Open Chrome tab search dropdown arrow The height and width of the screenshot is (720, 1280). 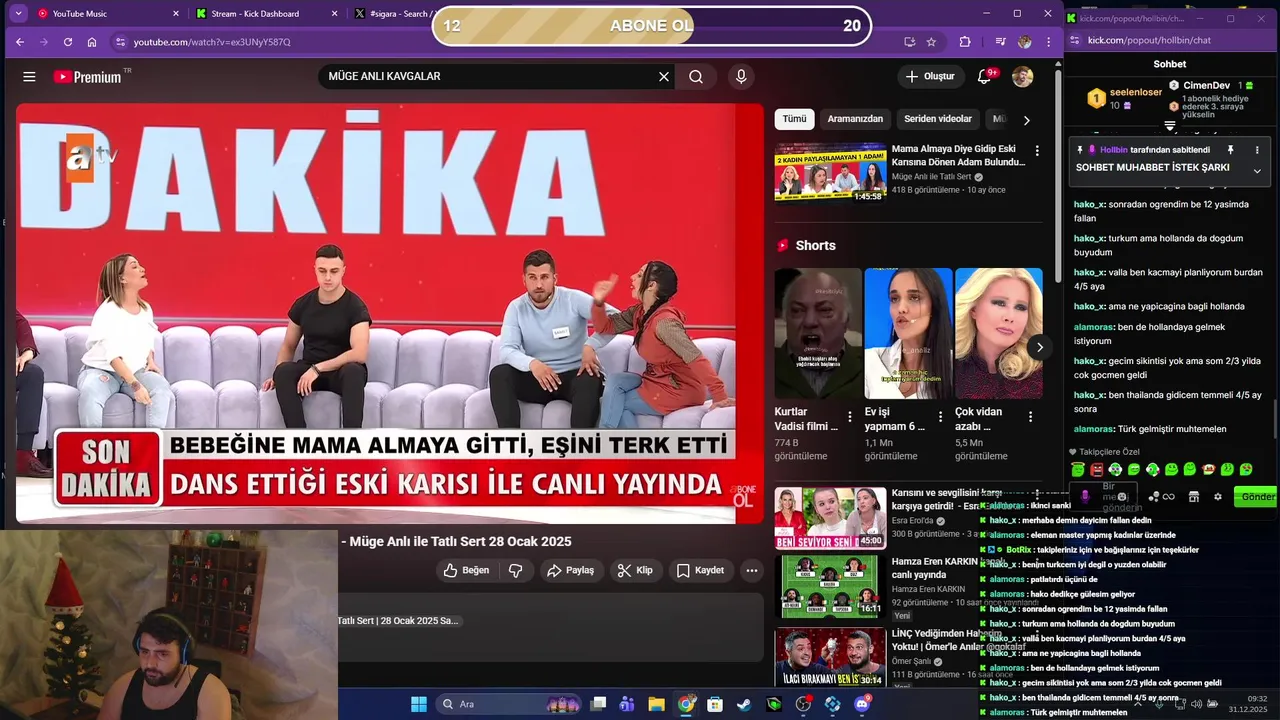(x=17, y=14)
